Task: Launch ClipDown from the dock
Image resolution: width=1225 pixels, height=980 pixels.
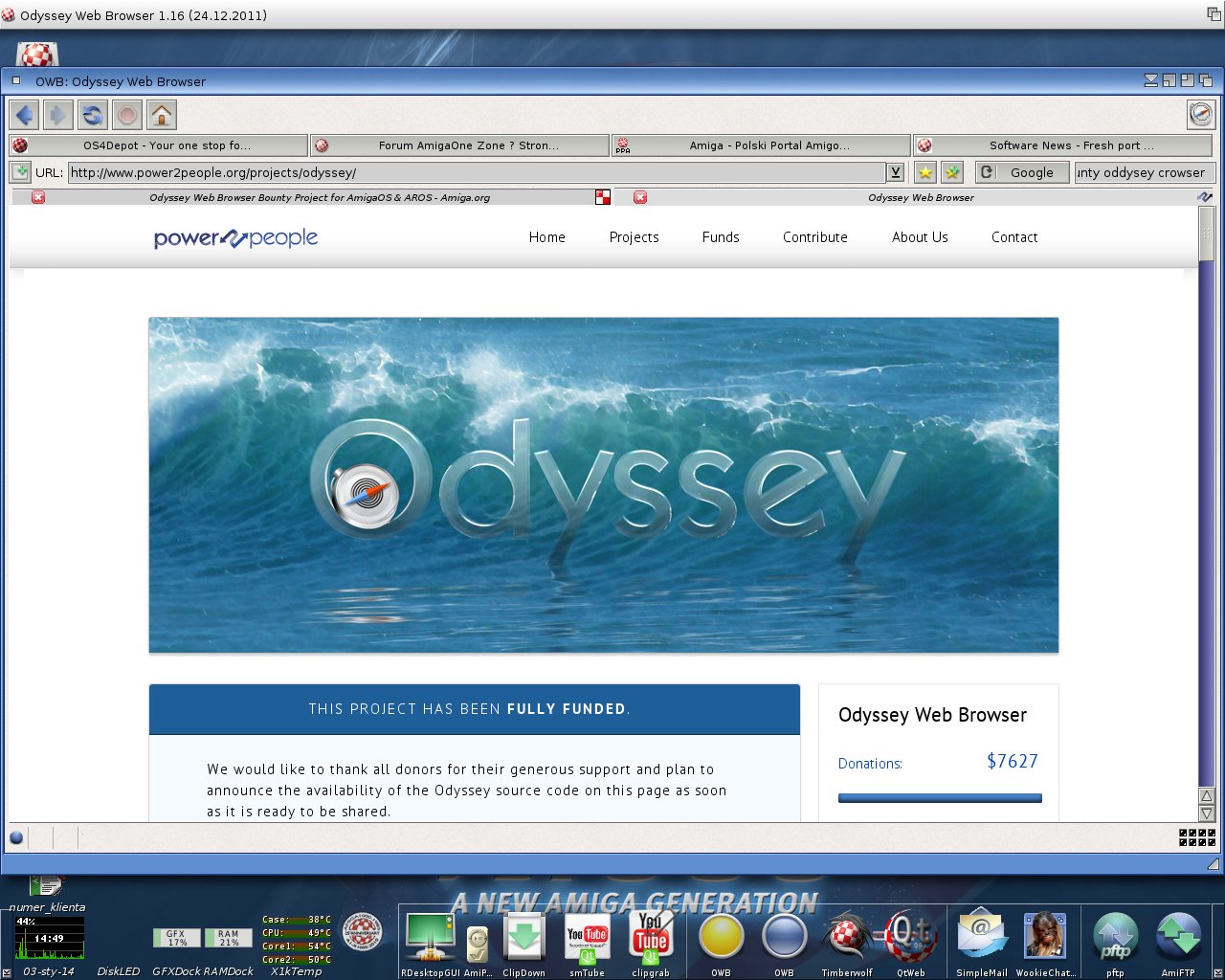Action: 524,944
